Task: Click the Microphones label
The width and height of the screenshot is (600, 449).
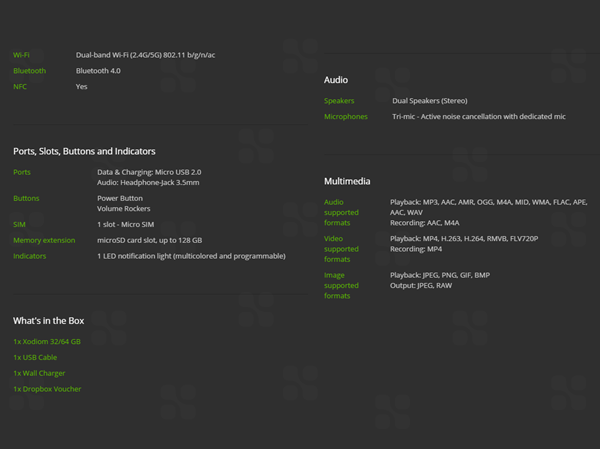Action: [x=345, y=117]
